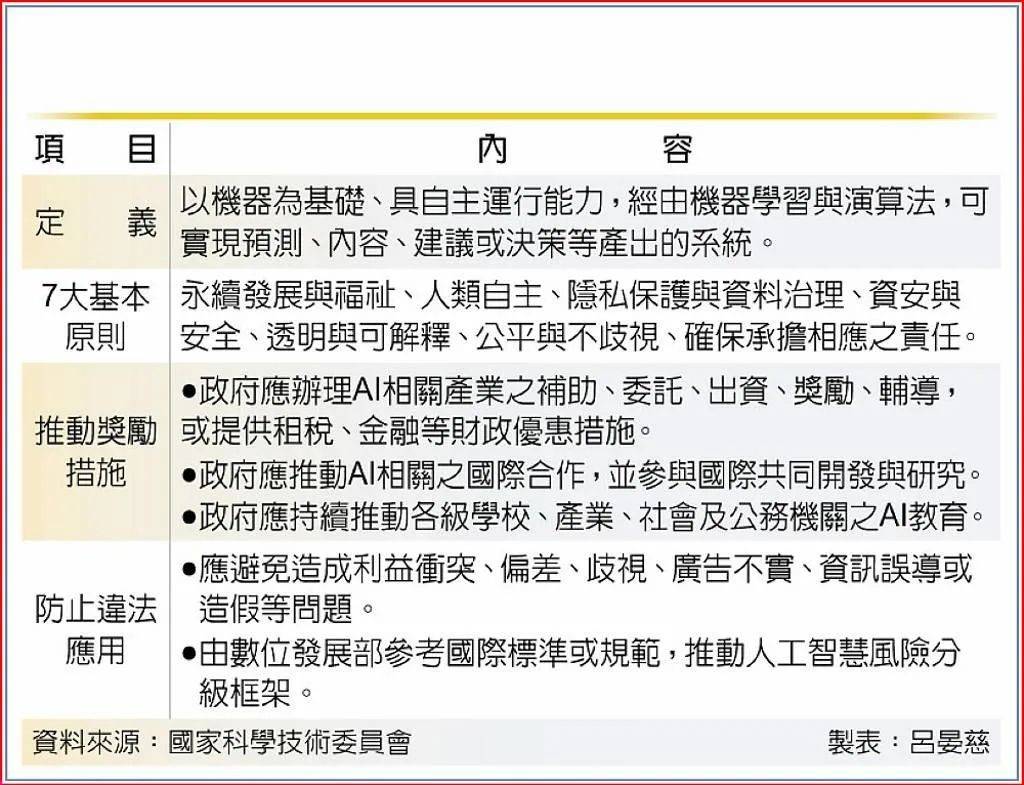The height and width of the screenshot is (785, 1024).
Task: Click the definition line starting 以機器為基礎
Action: [585, 202]
